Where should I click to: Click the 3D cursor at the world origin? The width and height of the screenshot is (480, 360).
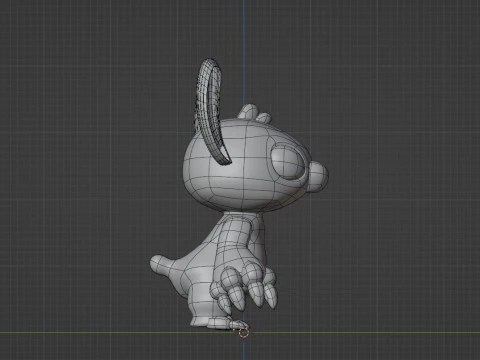(x=244, y=332)
